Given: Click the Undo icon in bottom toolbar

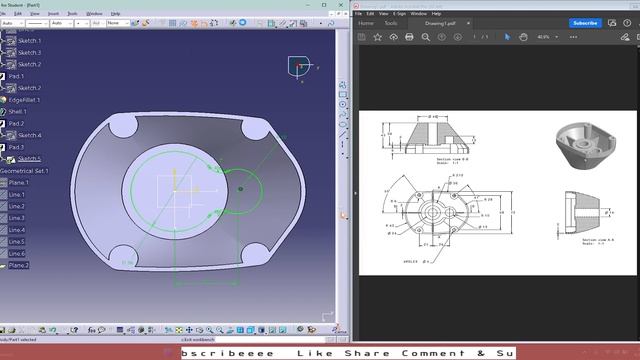Looking at the screenshot, I should pyautogui.click(x=53, y=330).
